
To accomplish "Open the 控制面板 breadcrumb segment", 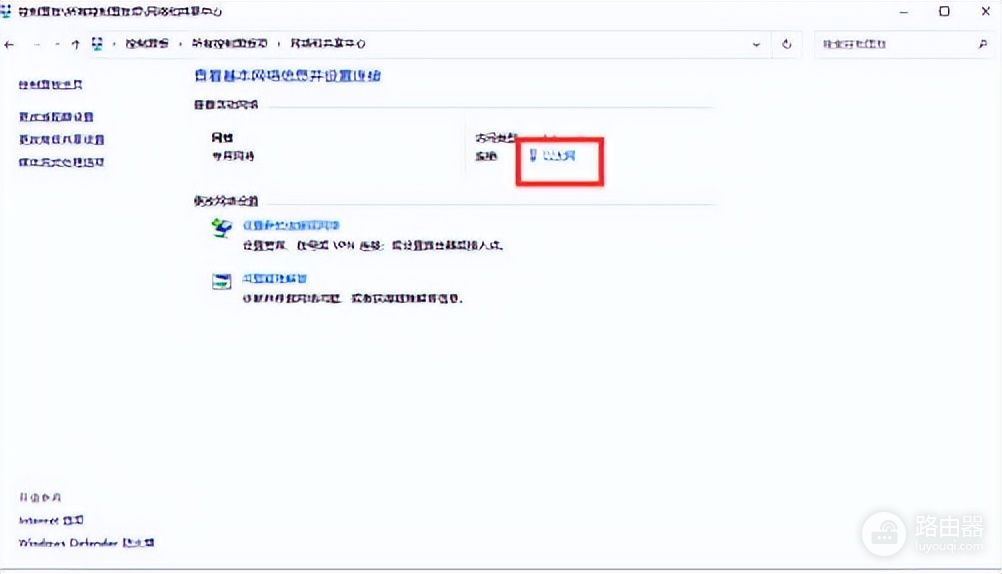I will tap(147, 43).
